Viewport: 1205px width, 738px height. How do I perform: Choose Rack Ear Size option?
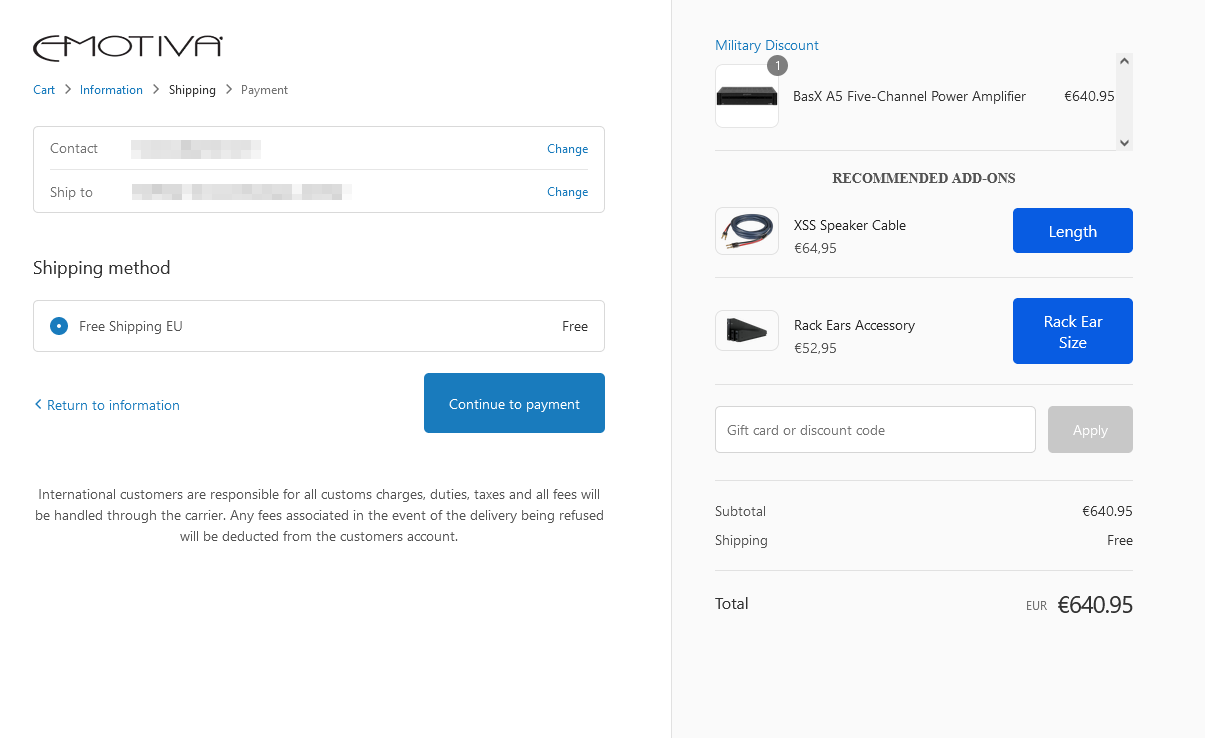1072,331
